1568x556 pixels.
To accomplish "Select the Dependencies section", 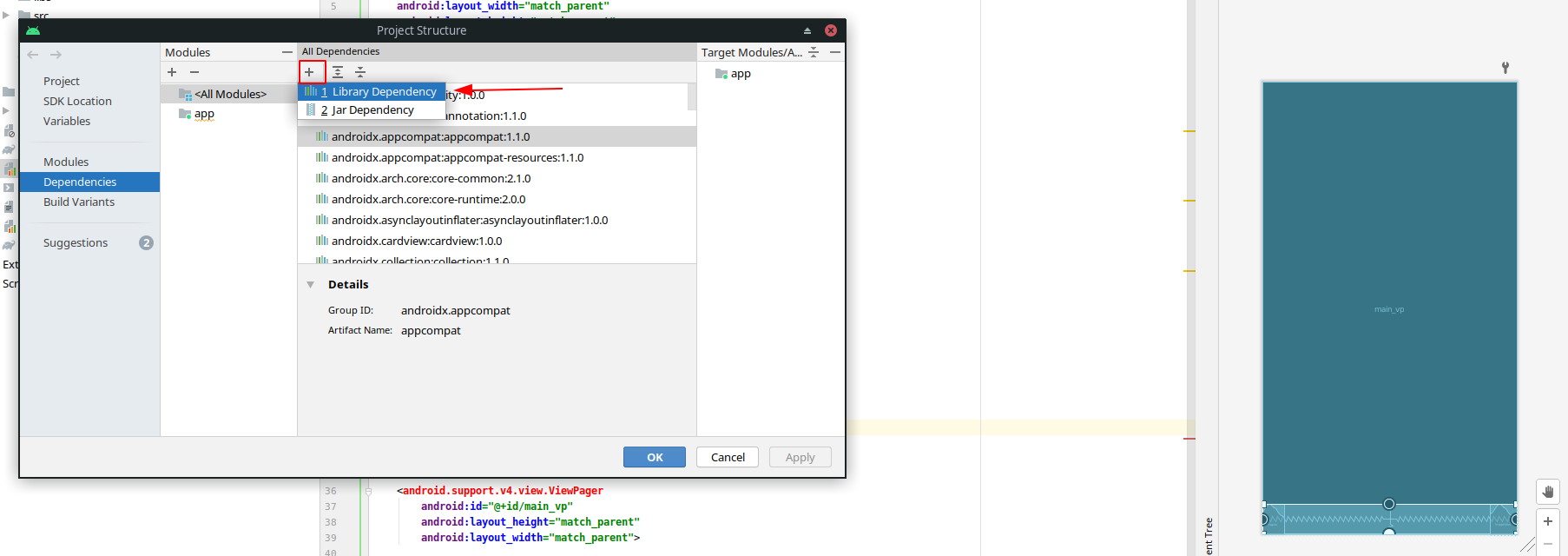I will (x=89, y=182).
